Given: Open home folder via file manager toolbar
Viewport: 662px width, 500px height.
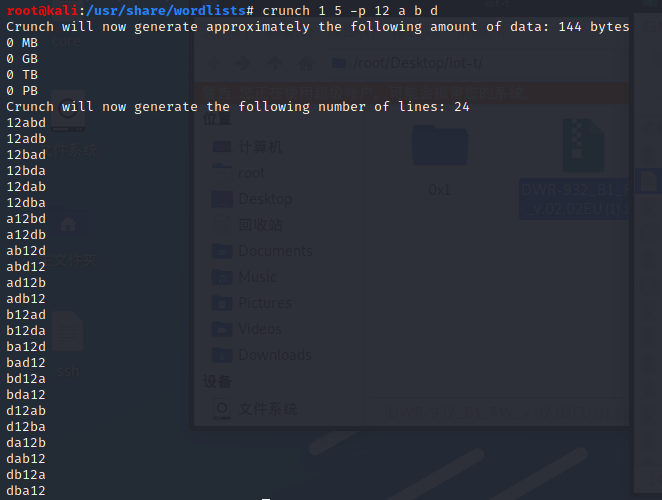Looking at the screenshot, I should point(306,64).
